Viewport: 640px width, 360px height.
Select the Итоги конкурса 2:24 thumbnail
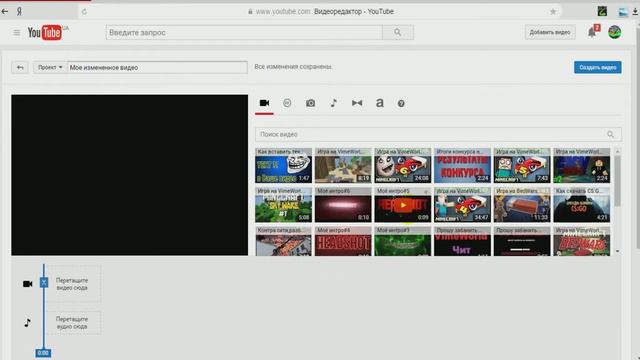point(462,166)
